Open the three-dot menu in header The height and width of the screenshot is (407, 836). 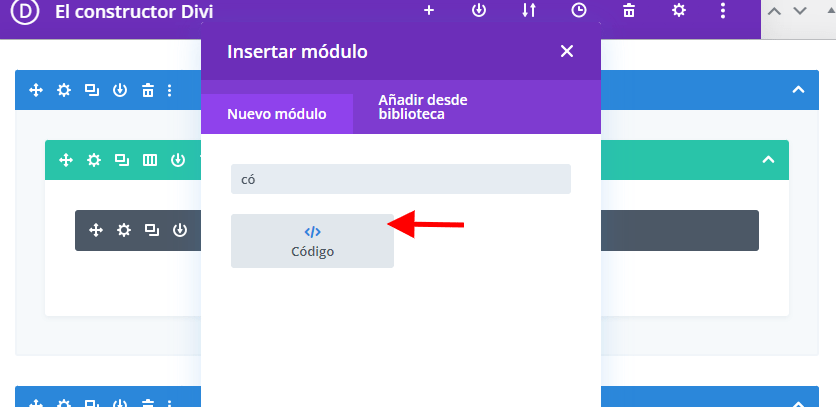tap(723, 11)
